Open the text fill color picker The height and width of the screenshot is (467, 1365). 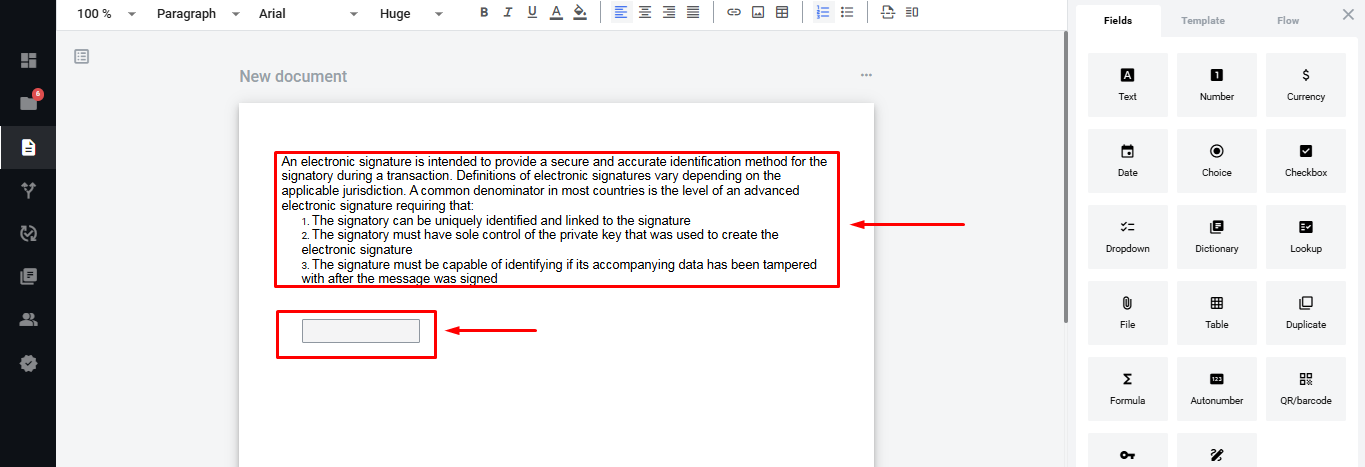click(580, 13)
